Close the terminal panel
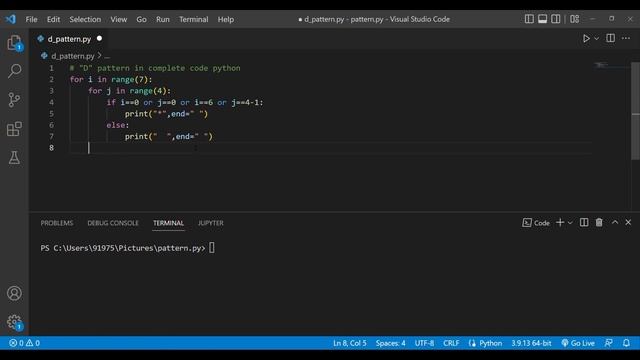The height and width of the screenshot is (360, 640). coord(628,222)
